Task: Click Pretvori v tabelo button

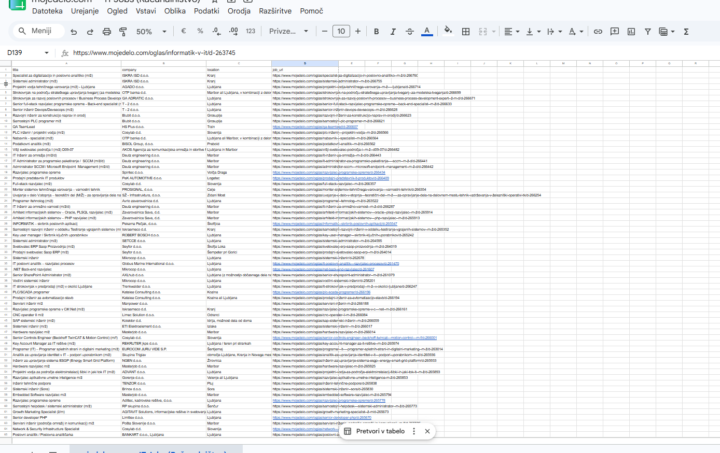Action: pos(375,431)
